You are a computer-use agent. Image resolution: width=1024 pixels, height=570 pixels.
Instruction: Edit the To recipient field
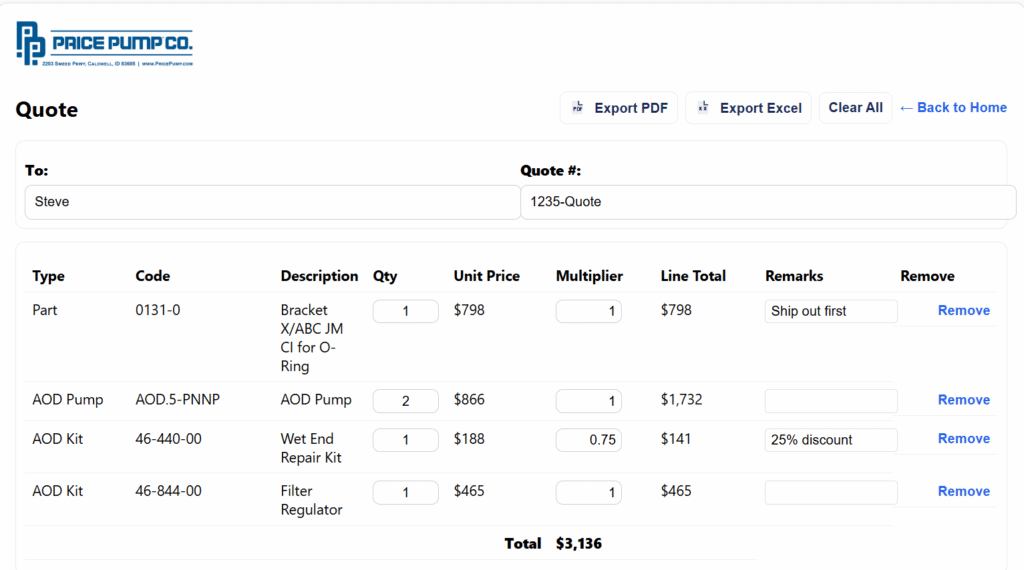(272, 202)
